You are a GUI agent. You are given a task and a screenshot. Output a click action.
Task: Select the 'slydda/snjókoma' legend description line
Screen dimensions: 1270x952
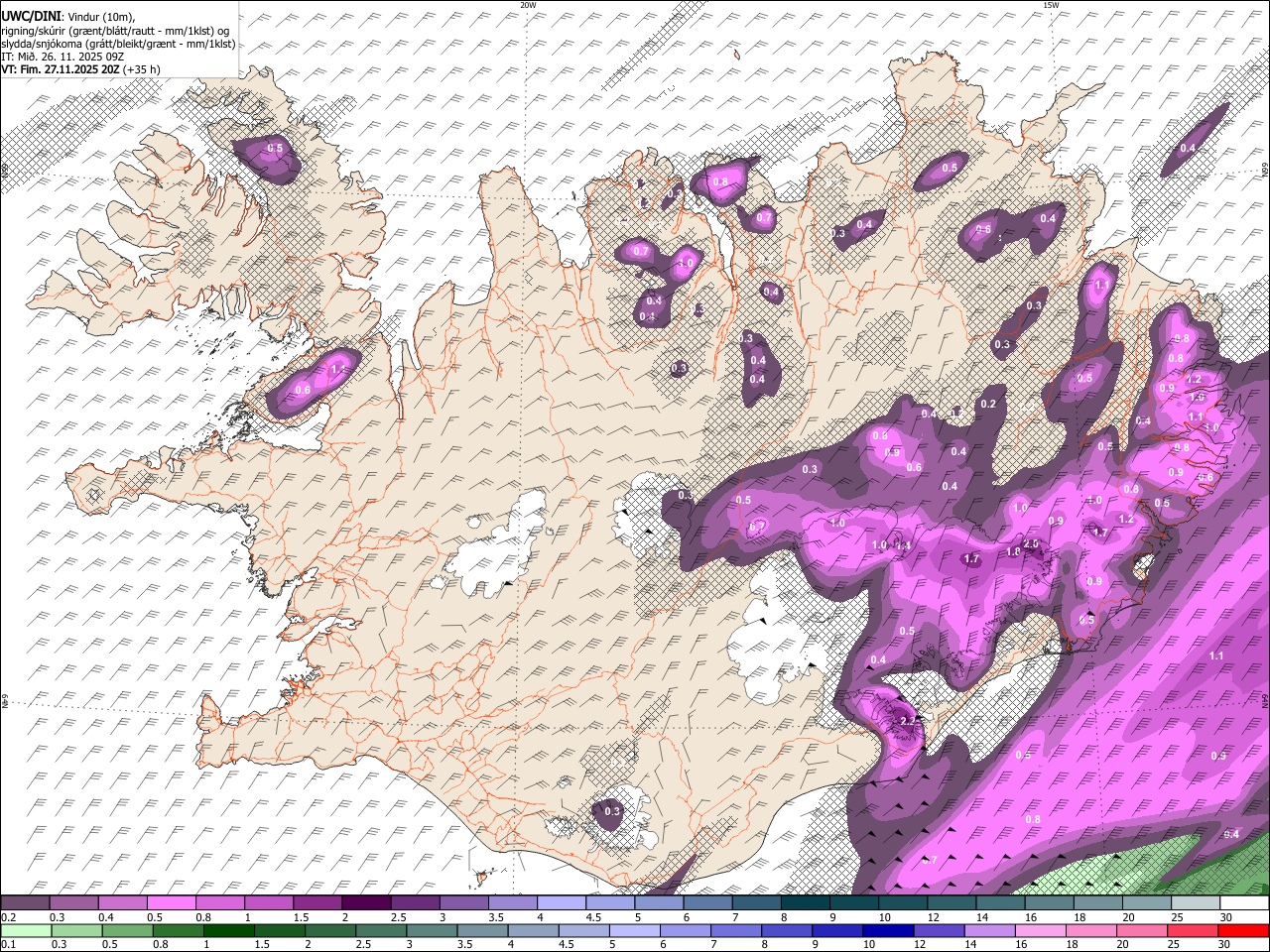(x=118, y=44)
